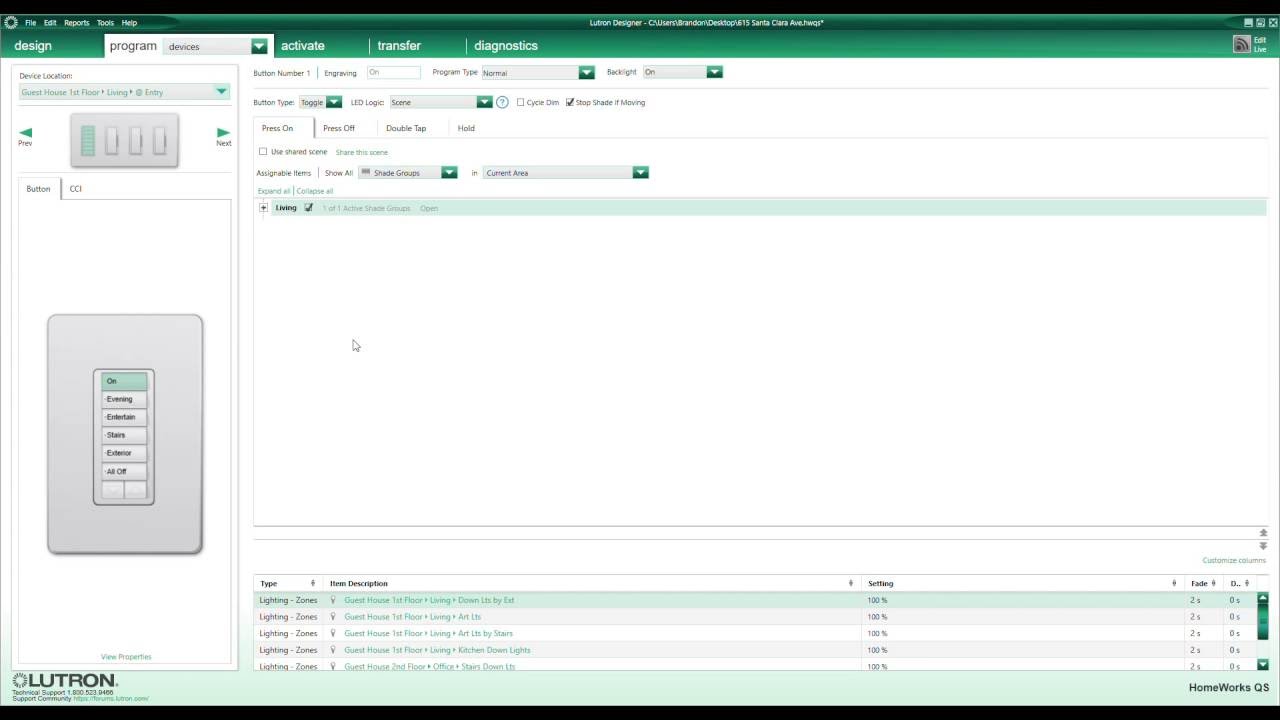Screen dimensions: 1280x720
Task: Open the Button Type Toggle dropdown
Action: coord(334,102)
